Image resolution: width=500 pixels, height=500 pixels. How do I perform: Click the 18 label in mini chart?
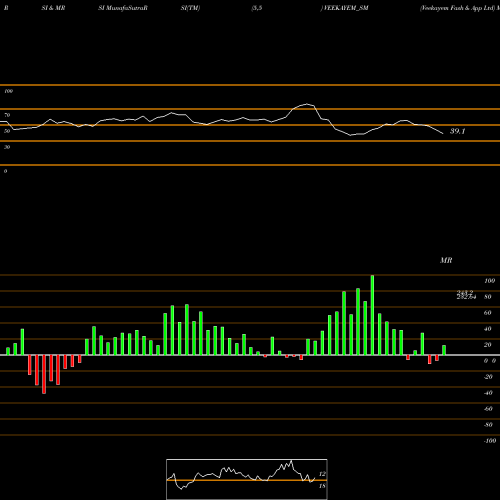(322, 486)
